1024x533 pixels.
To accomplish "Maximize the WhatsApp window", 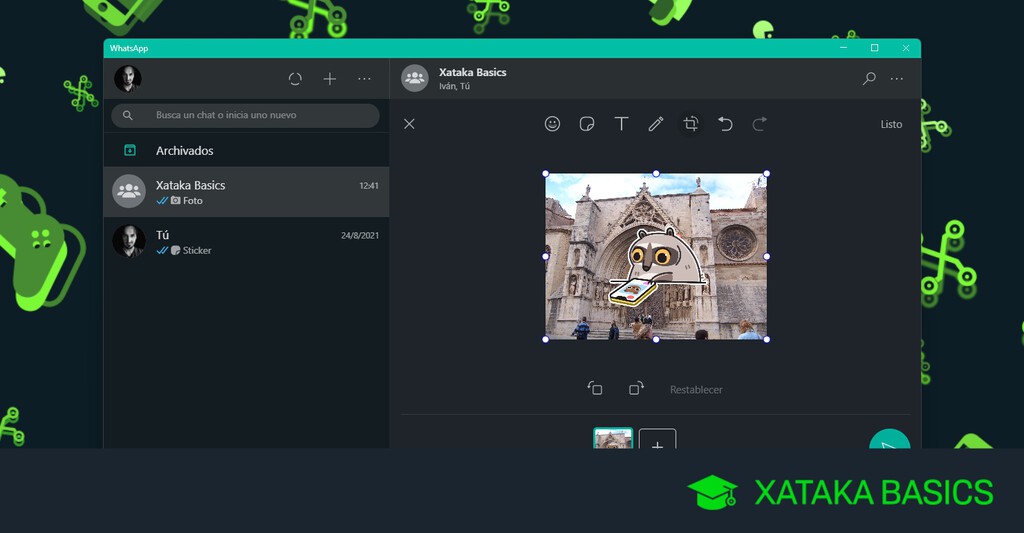I will [874, 48].
